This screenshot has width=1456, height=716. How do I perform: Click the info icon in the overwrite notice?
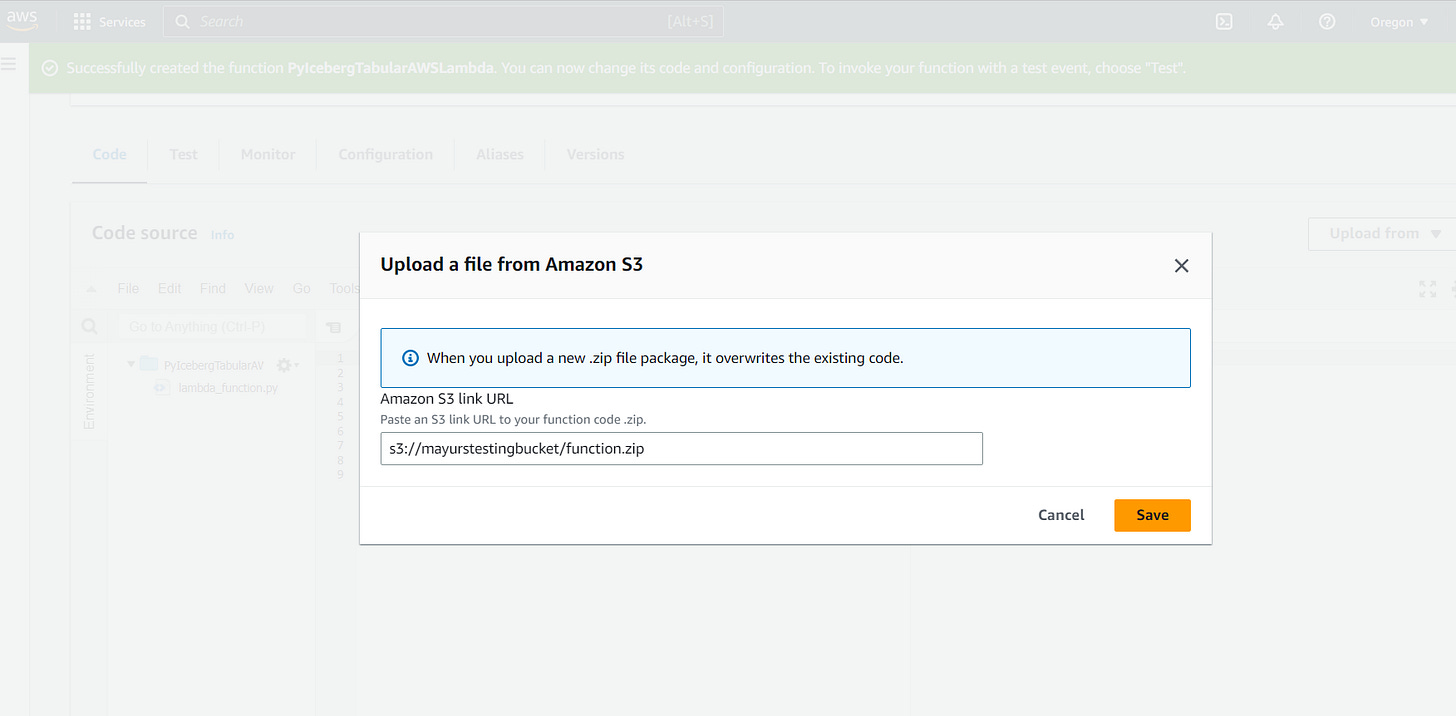pos(410,358)
